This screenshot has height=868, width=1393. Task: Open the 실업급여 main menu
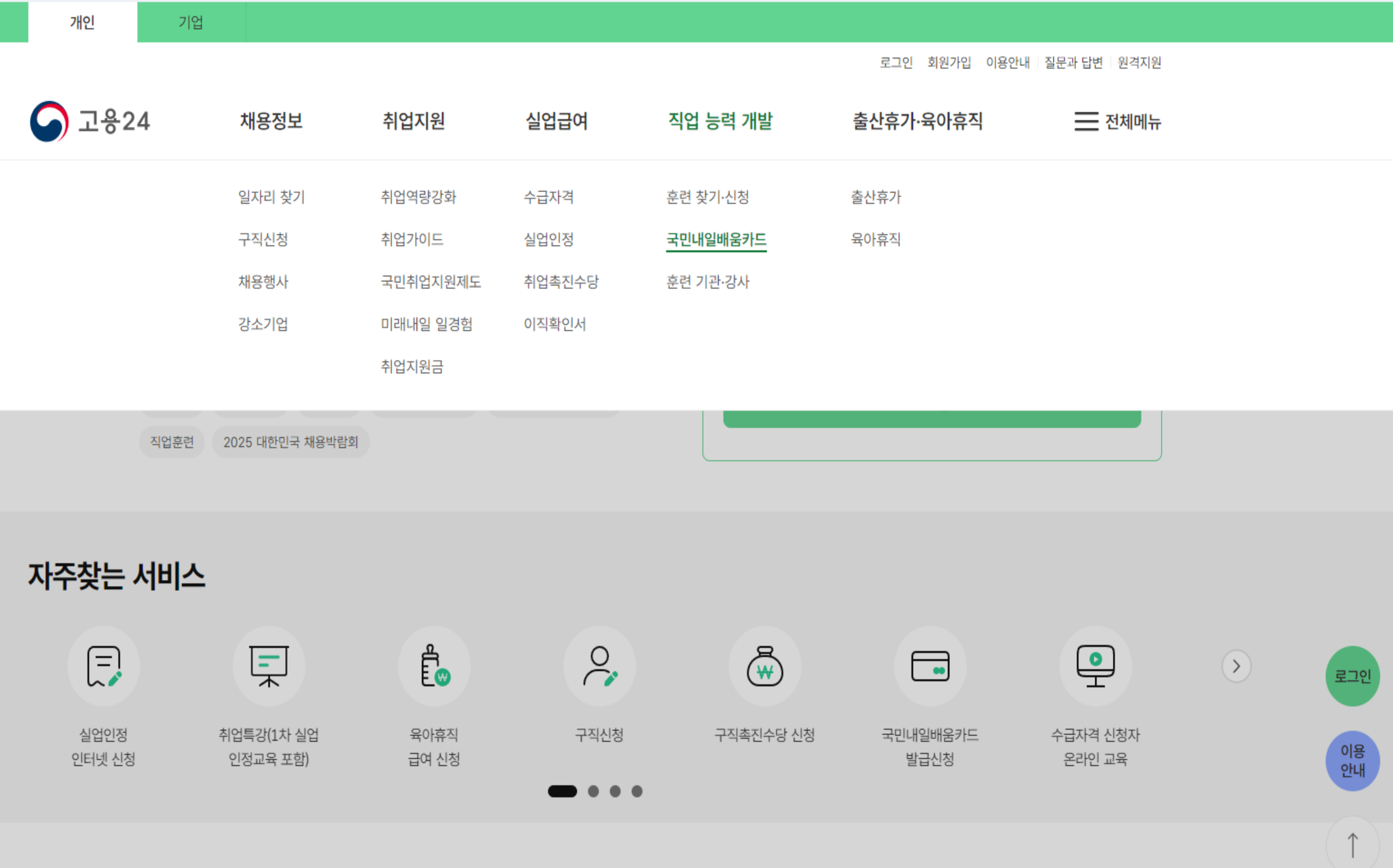556,121
